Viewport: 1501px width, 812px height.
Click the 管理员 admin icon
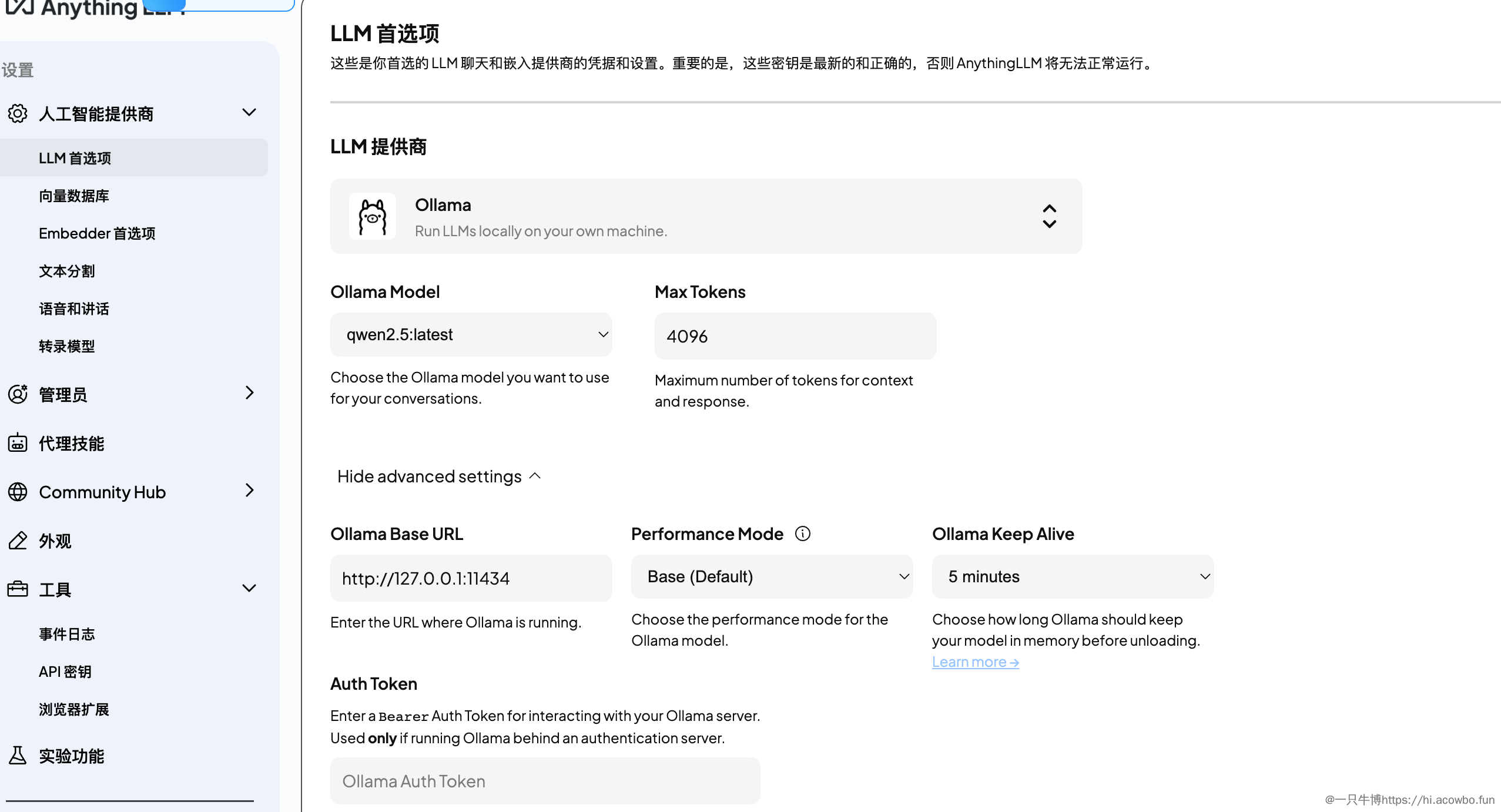(x=18, y=394)
